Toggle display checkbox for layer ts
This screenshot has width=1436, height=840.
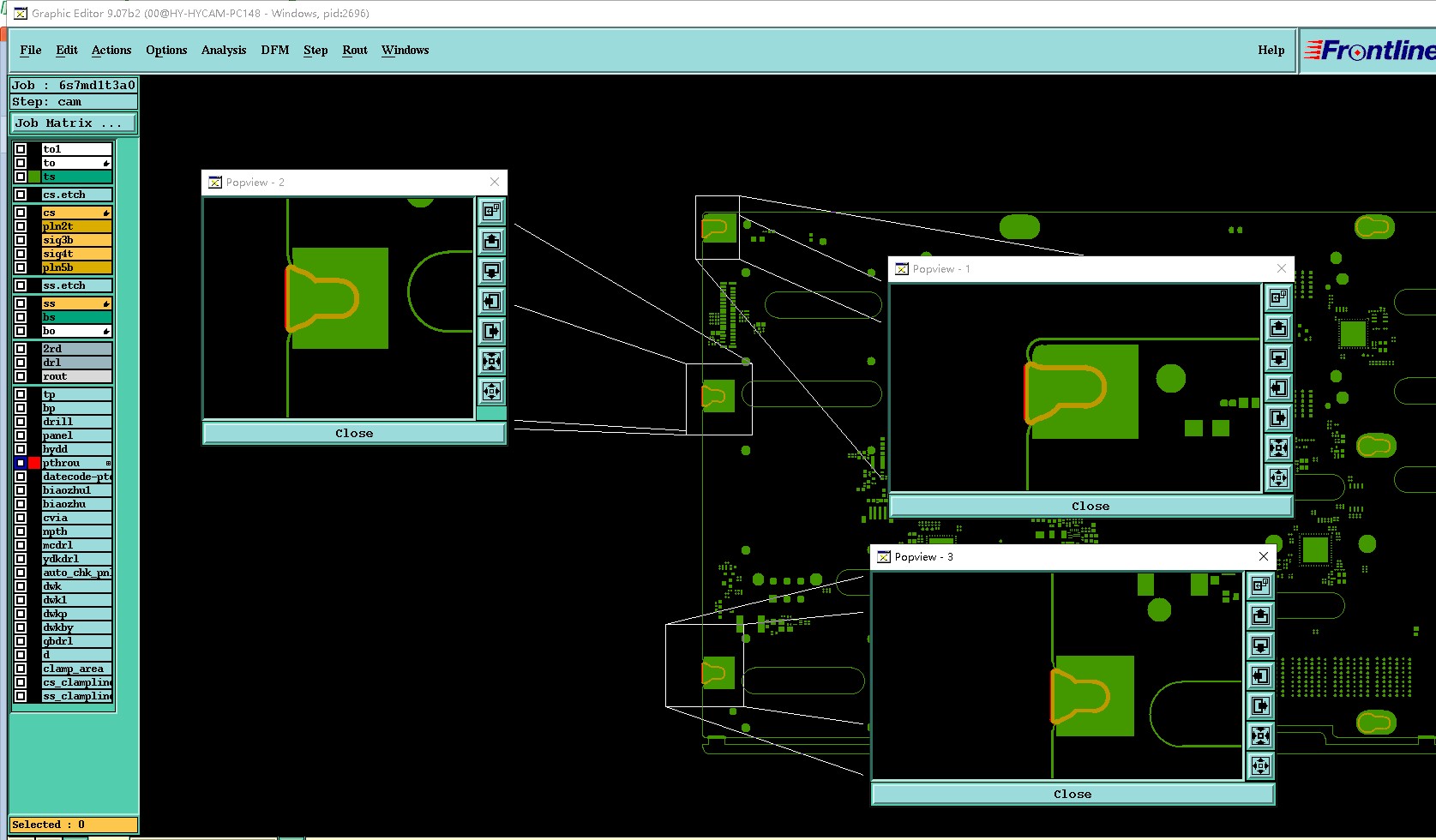coord(21,177)
